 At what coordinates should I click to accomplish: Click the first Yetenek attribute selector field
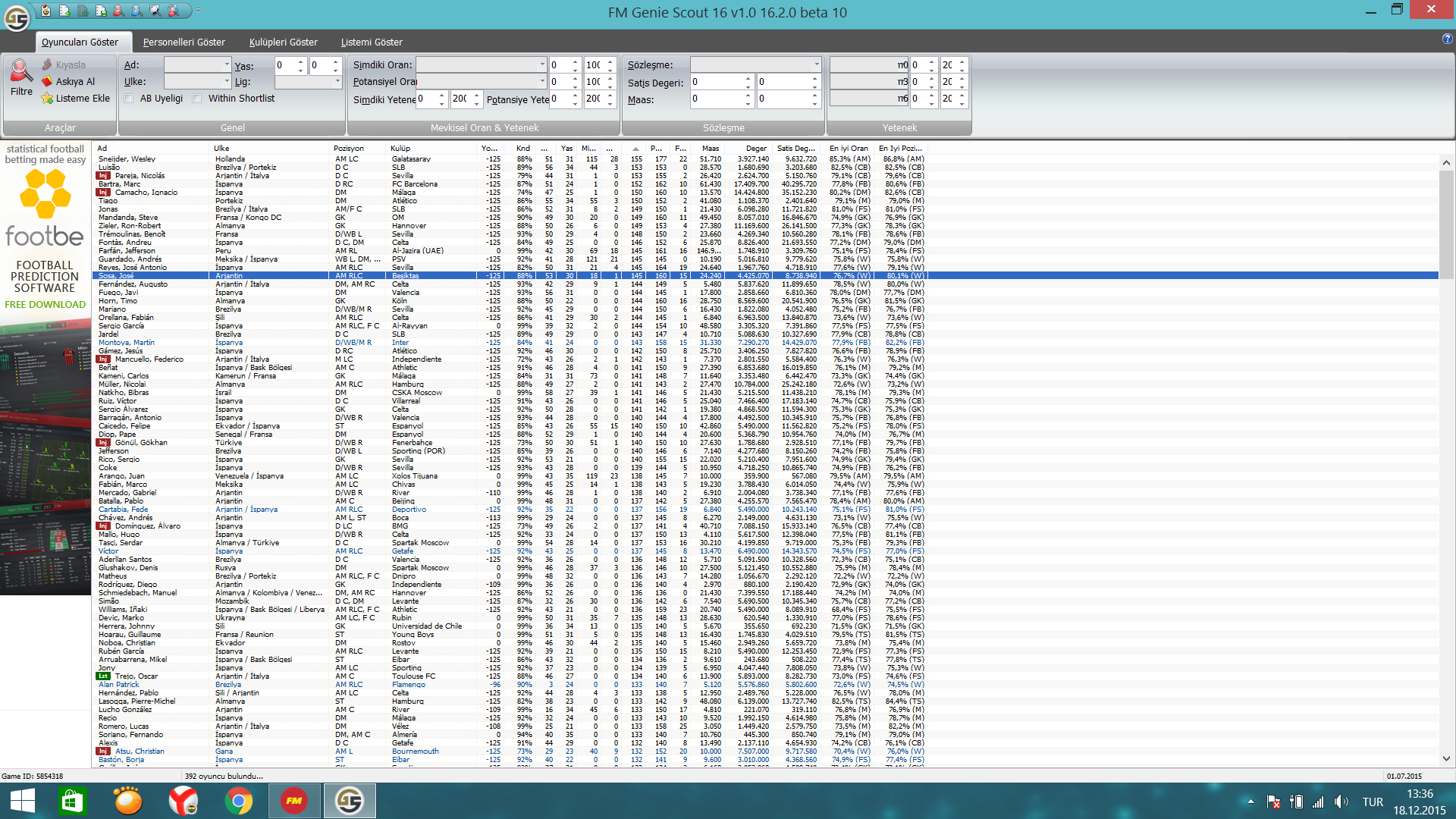869,65
